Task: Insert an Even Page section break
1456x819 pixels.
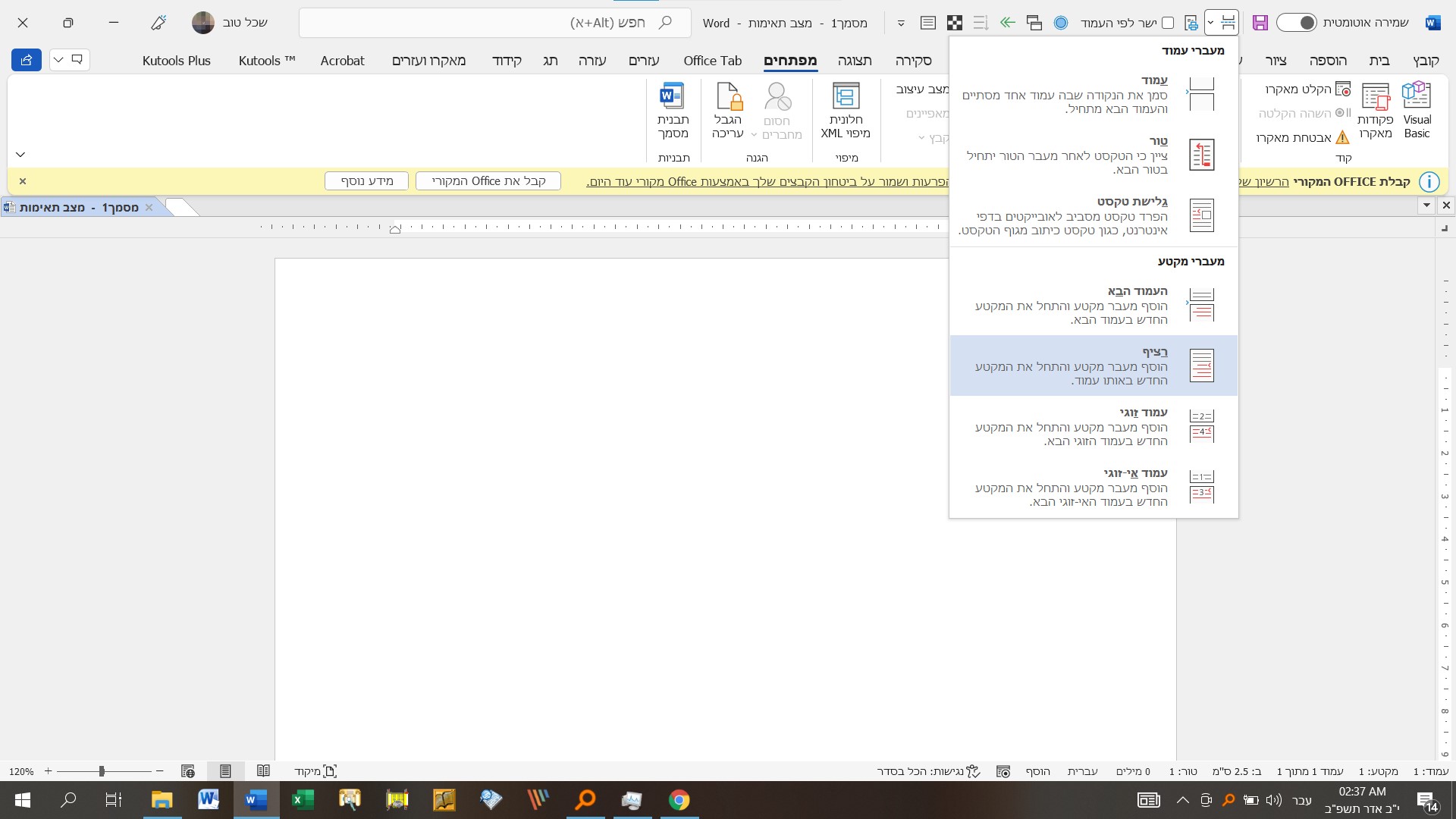Action: tap(1094, 426)
